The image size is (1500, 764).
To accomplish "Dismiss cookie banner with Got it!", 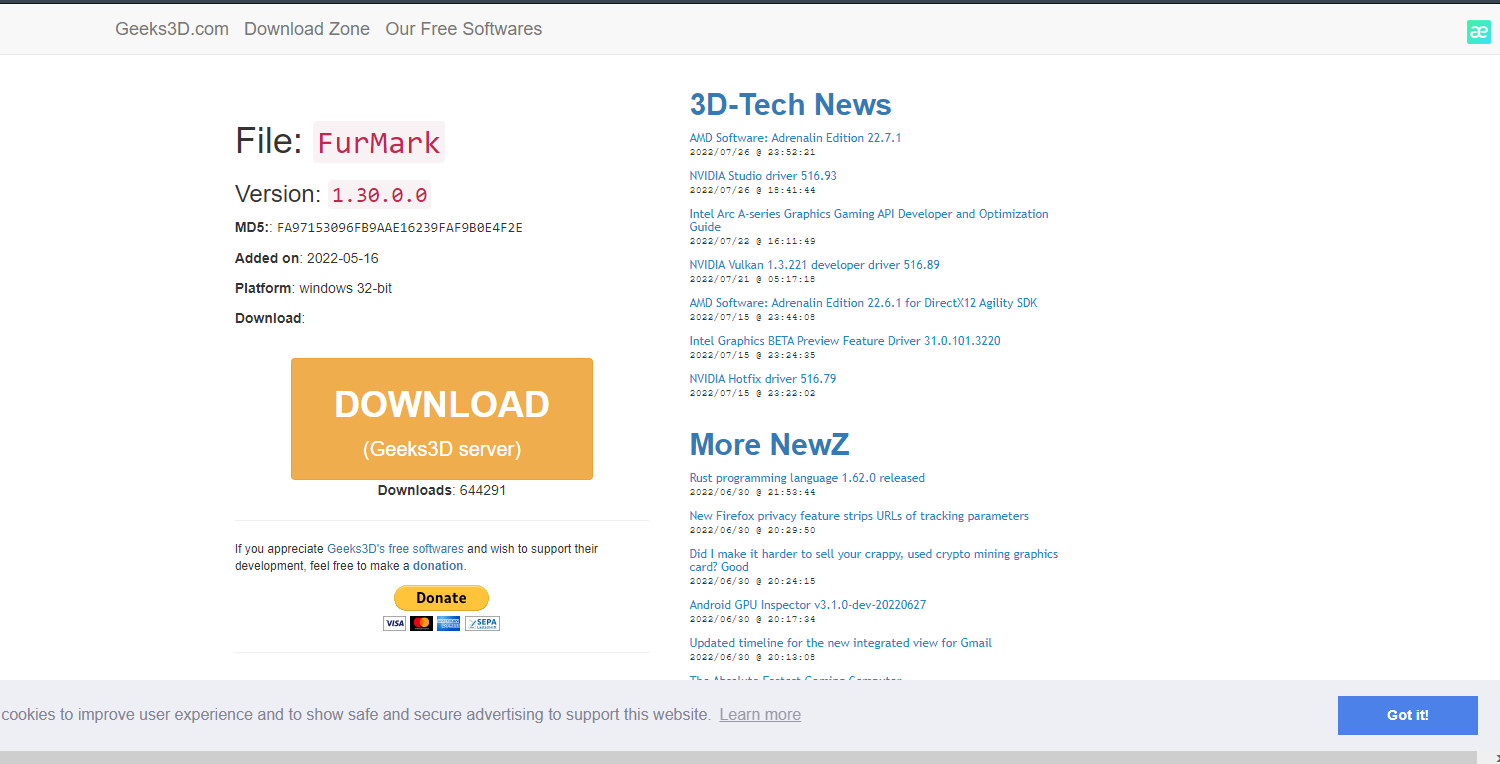I will (1408, 715).
